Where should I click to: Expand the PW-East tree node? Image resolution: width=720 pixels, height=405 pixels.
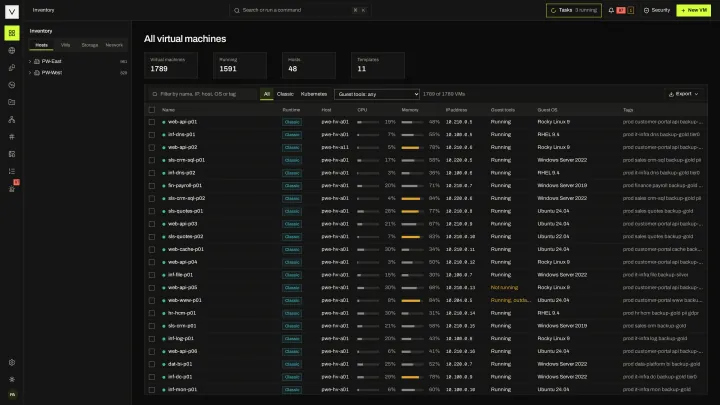click(30, 61)
